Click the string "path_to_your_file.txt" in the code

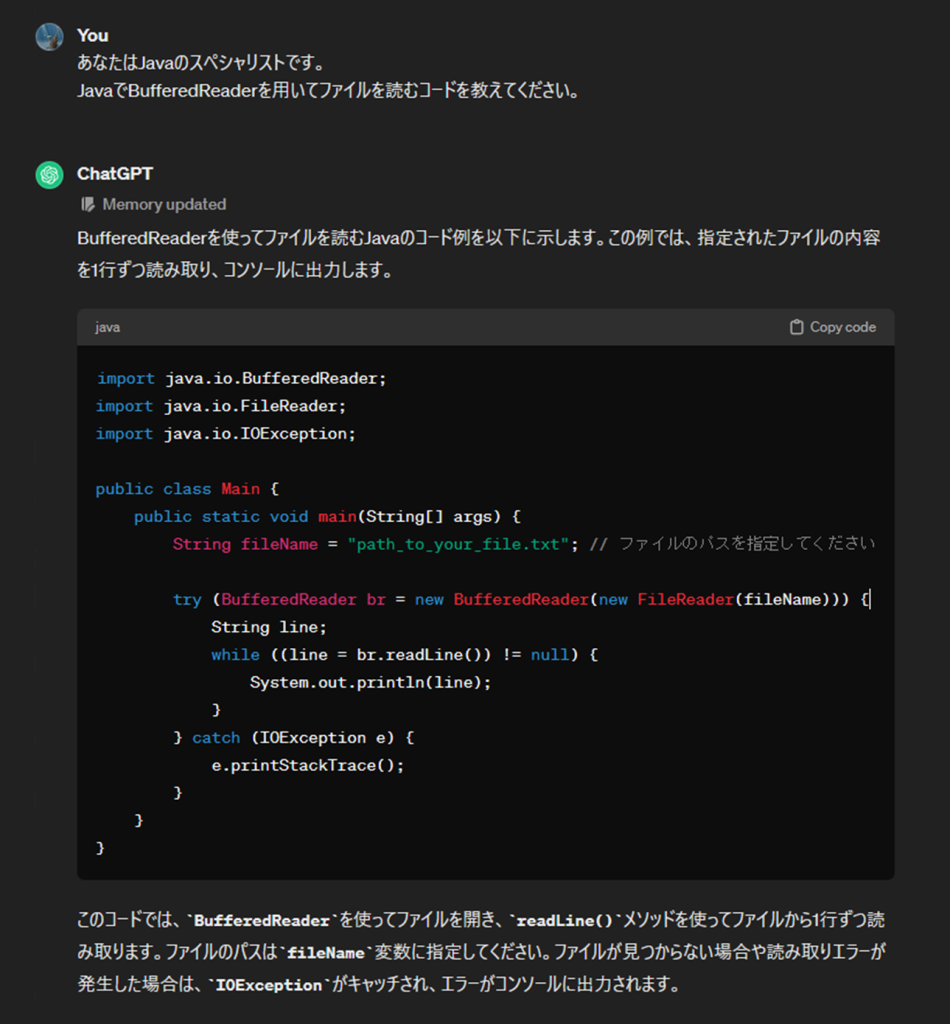(x=458, y=545)
